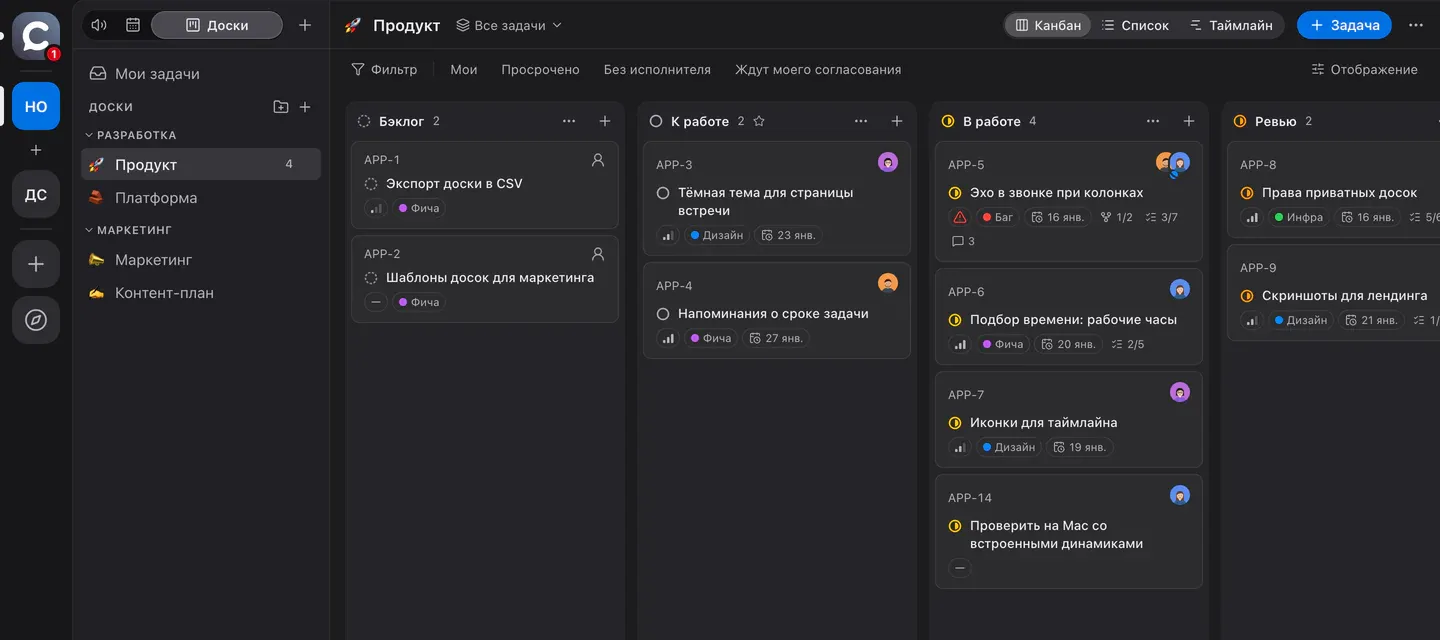This screenshot has height=640, width=1440.
Task: Click priority icon on Шаблоны досок card
Action: (376, 302)
